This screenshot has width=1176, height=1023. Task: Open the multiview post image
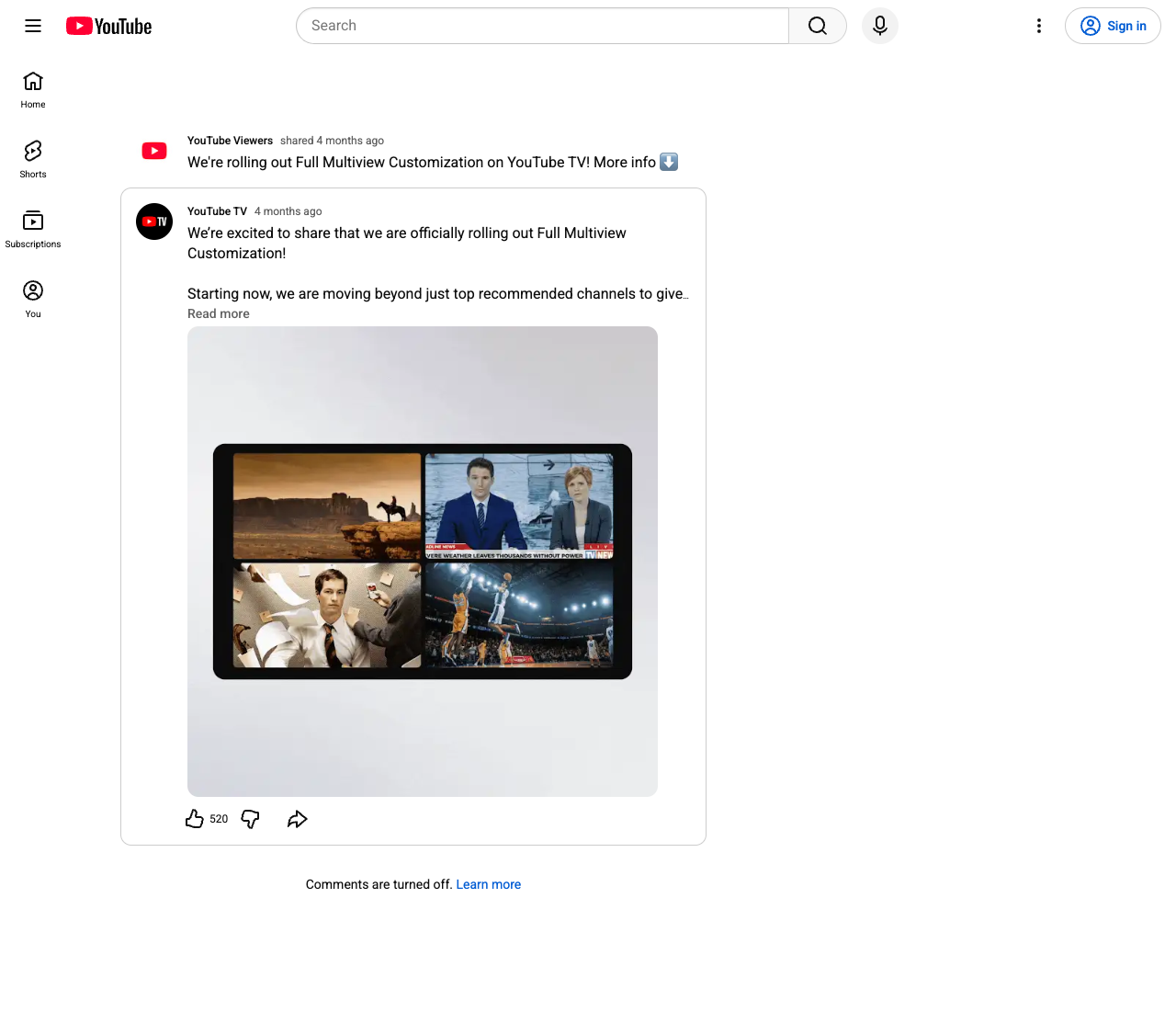point(423,562)
